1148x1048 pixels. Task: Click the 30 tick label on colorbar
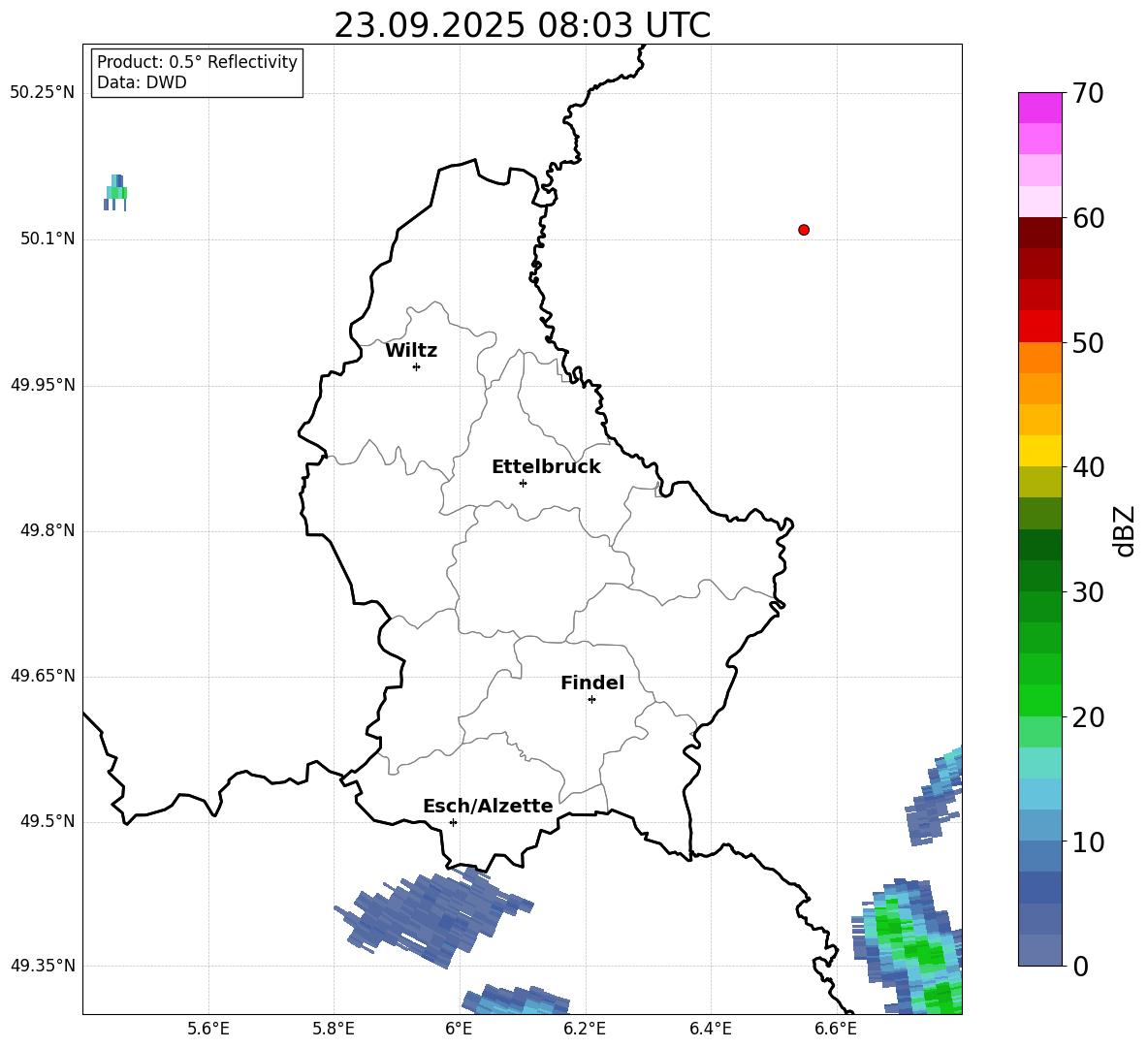[1088, 592]
